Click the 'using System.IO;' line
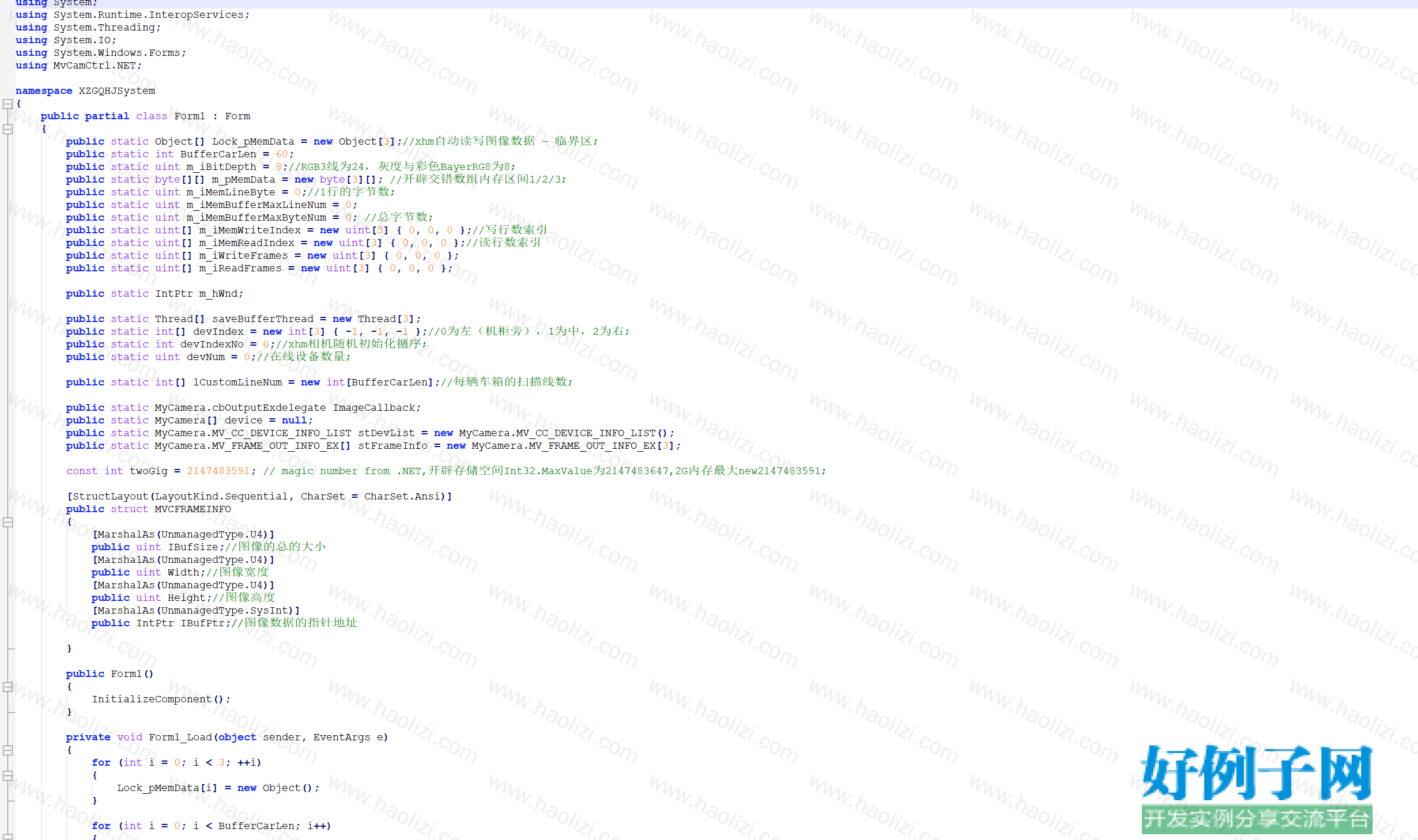This screenshot has width=1418, height=840. pyautogui.click(x=66, y=40)
